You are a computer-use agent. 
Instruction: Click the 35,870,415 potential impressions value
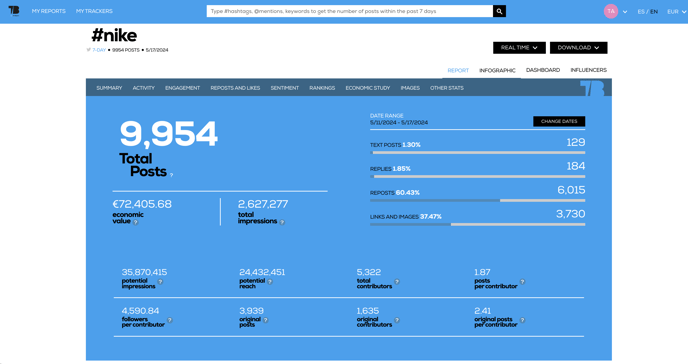coord(144,272)
